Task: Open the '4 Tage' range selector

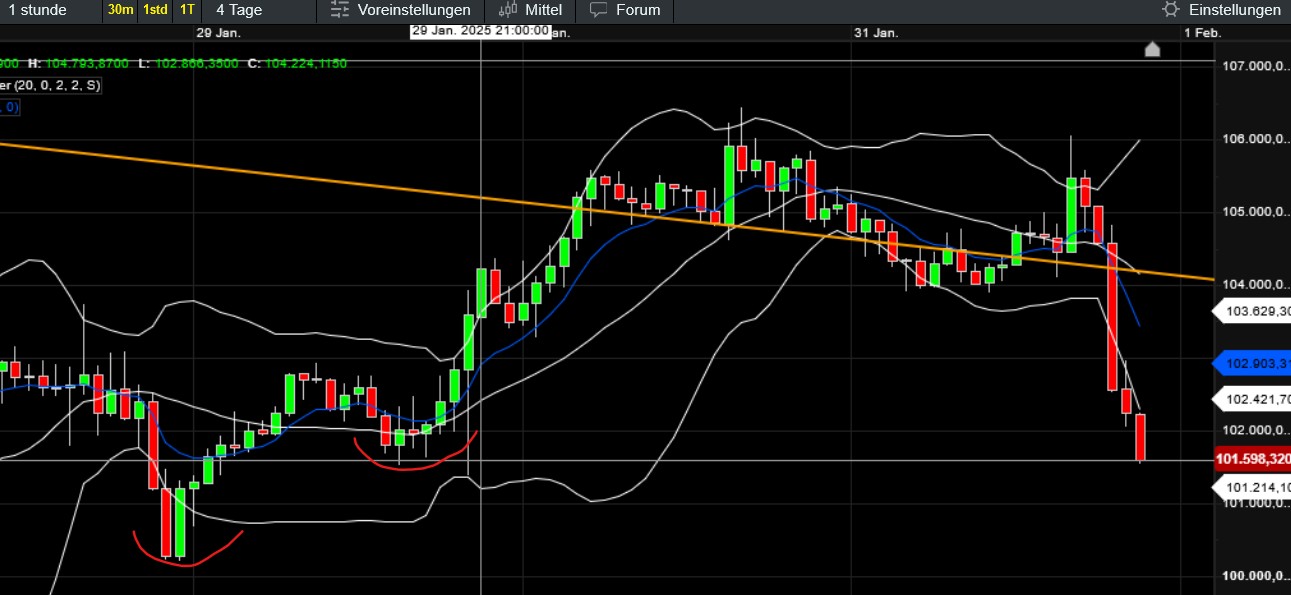Action: point(239,10)
